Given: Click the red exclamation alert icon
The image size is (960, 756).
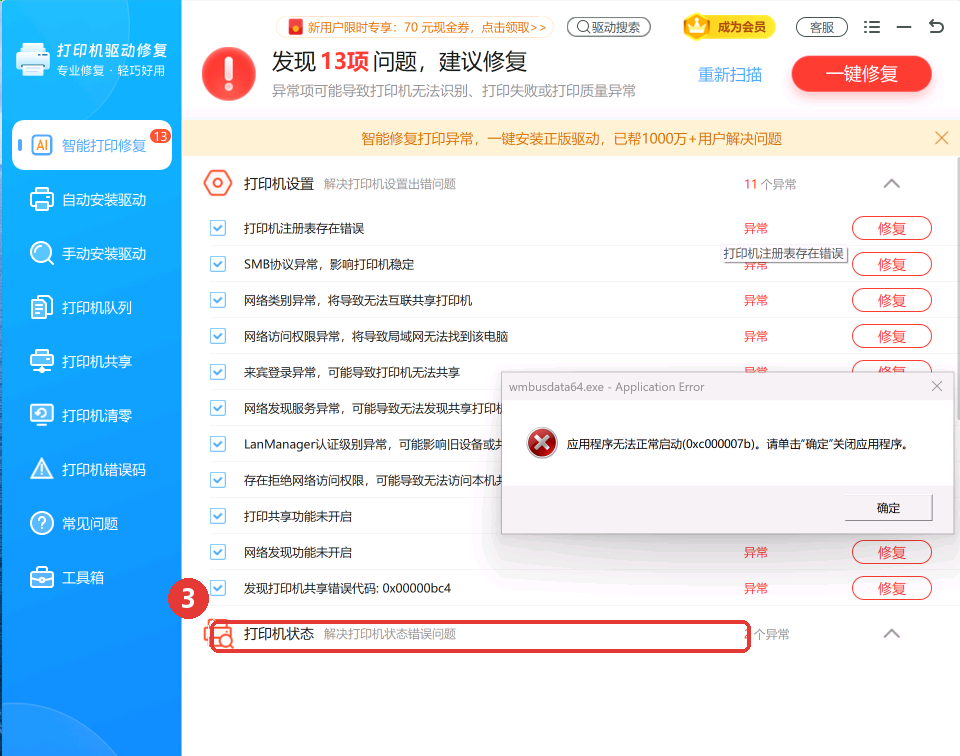Looking at the screenshot, I should coord(228,74).
